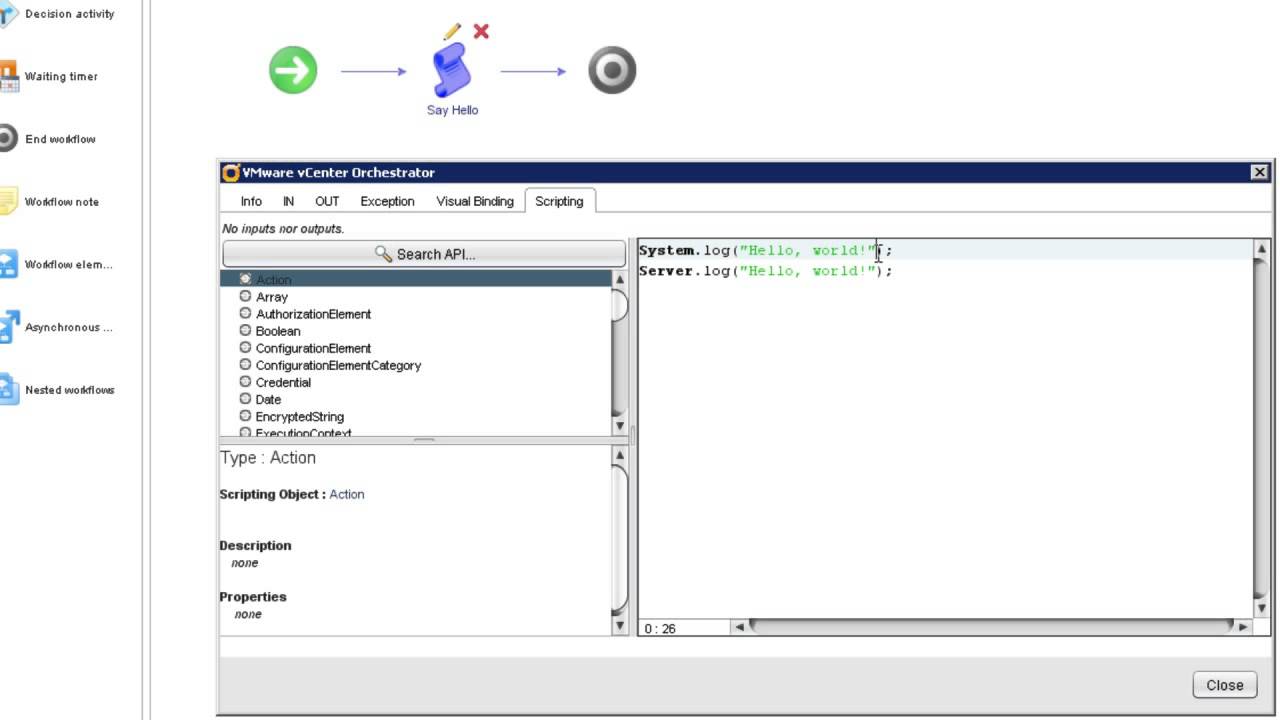Click the icon beside ConfigurationElement

(245, 347)
